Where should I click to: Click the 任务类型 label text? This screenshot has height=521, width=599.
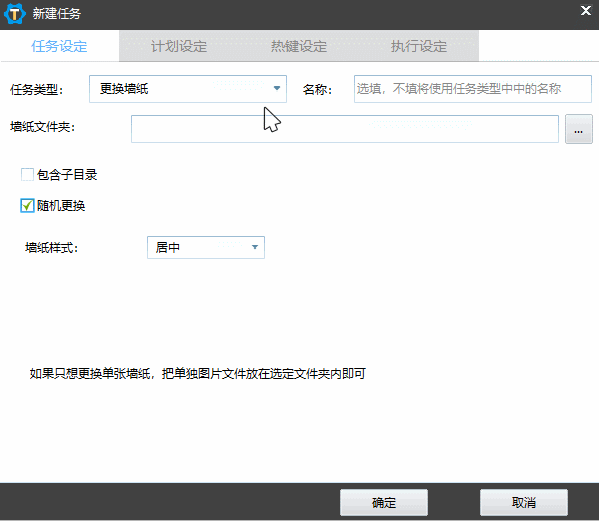36,90
